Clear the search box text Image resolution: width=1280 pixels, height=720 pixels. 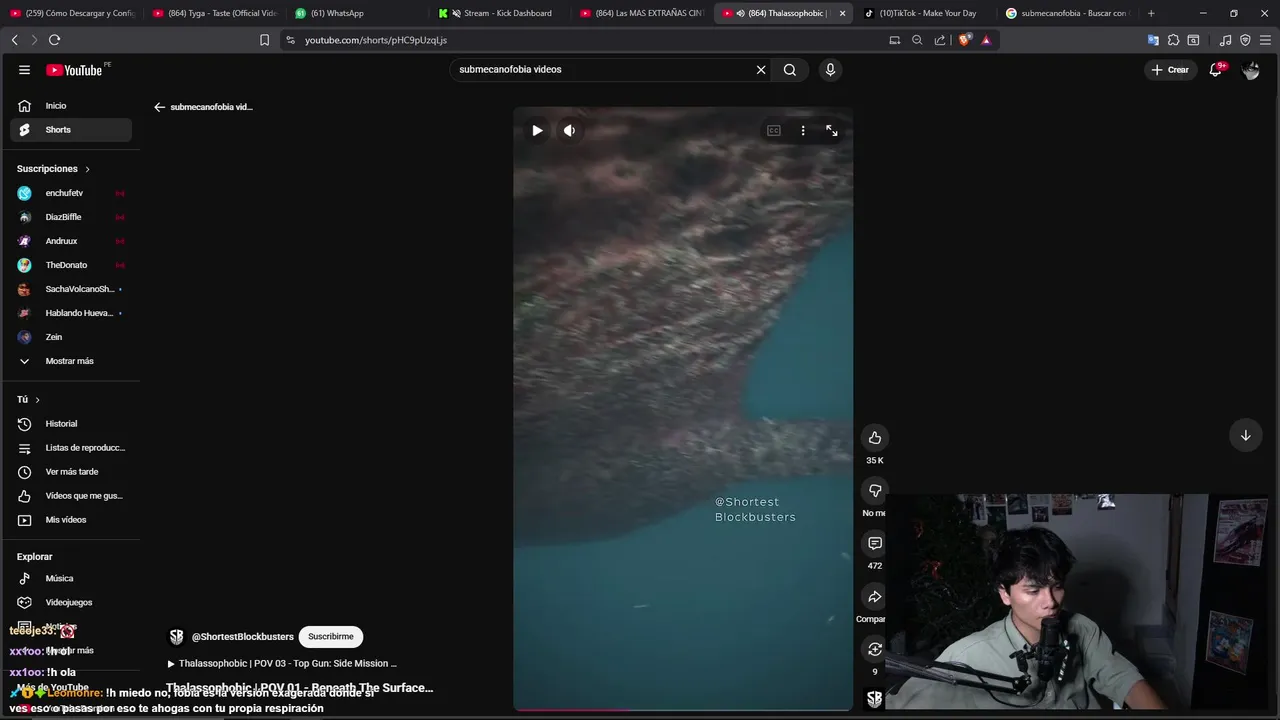tap(761, 70)
